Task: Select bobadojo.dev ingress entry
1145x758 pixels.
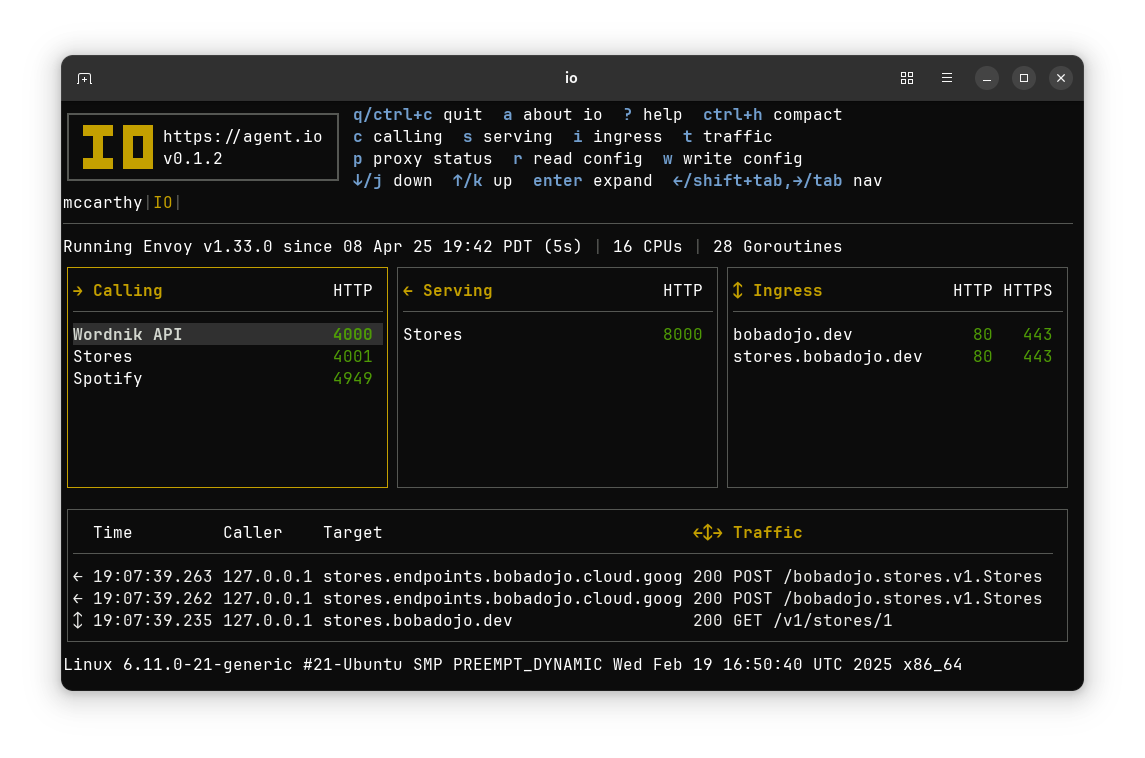Action: (892, 334)
